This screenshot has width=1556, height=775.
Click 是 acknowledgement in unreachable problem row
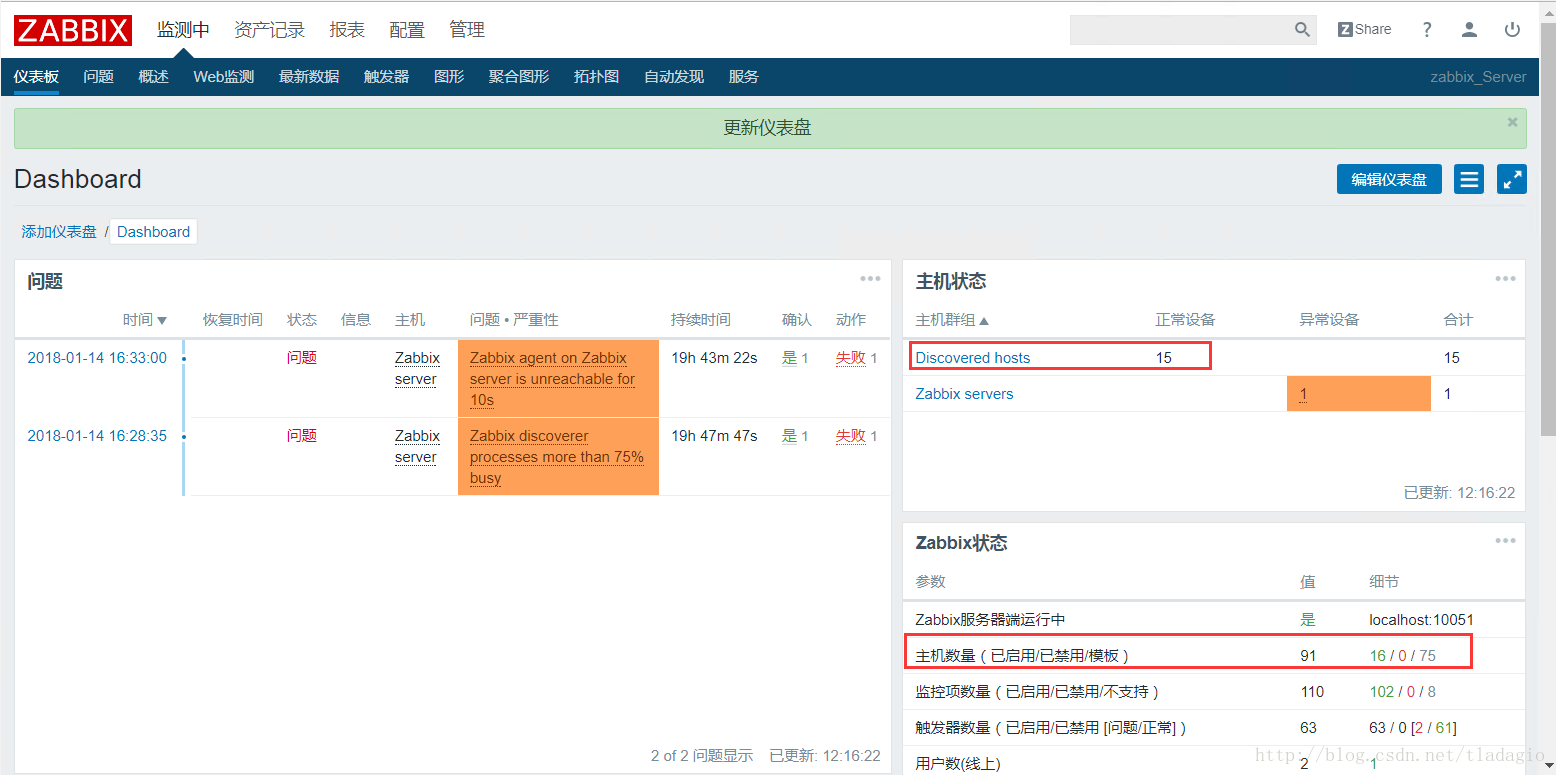click(x=789, y=358)
